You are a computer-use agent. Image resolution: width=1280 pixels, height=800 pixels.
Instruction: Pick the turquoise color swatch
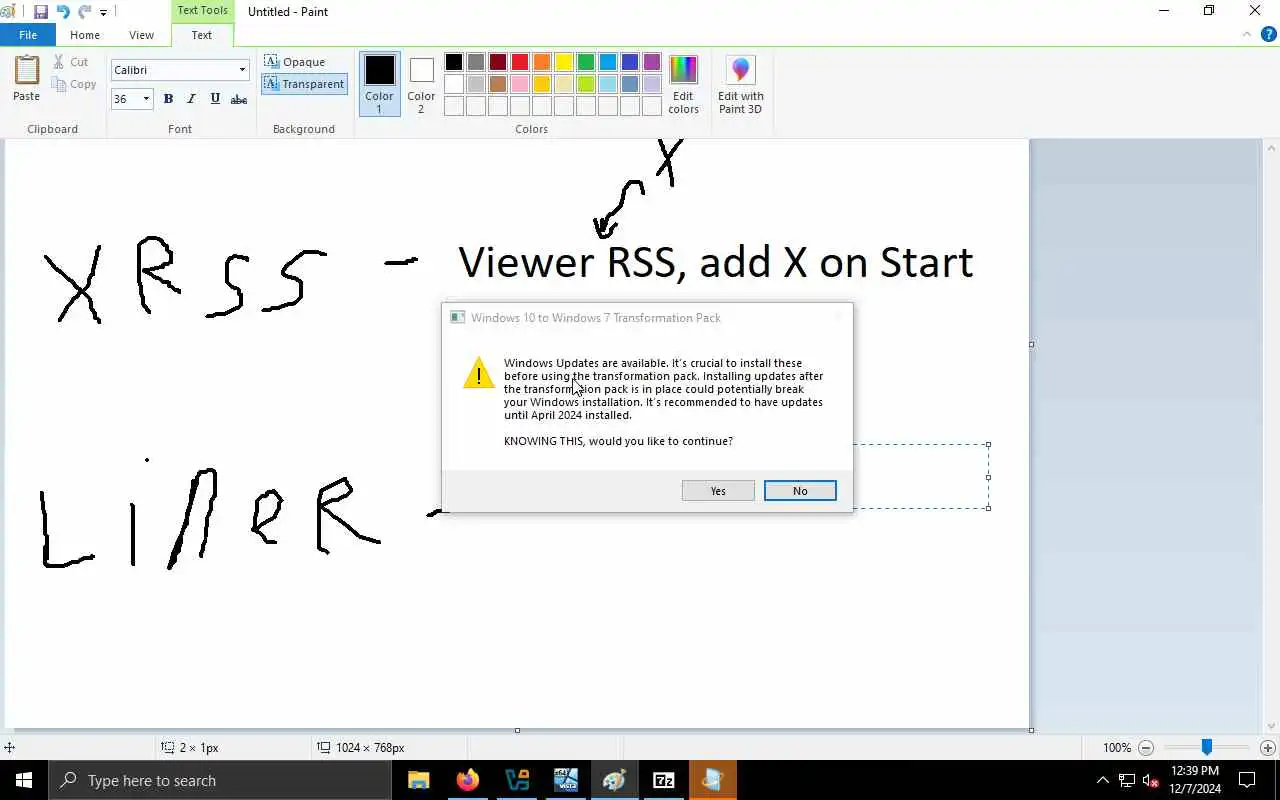pos(608,62)
